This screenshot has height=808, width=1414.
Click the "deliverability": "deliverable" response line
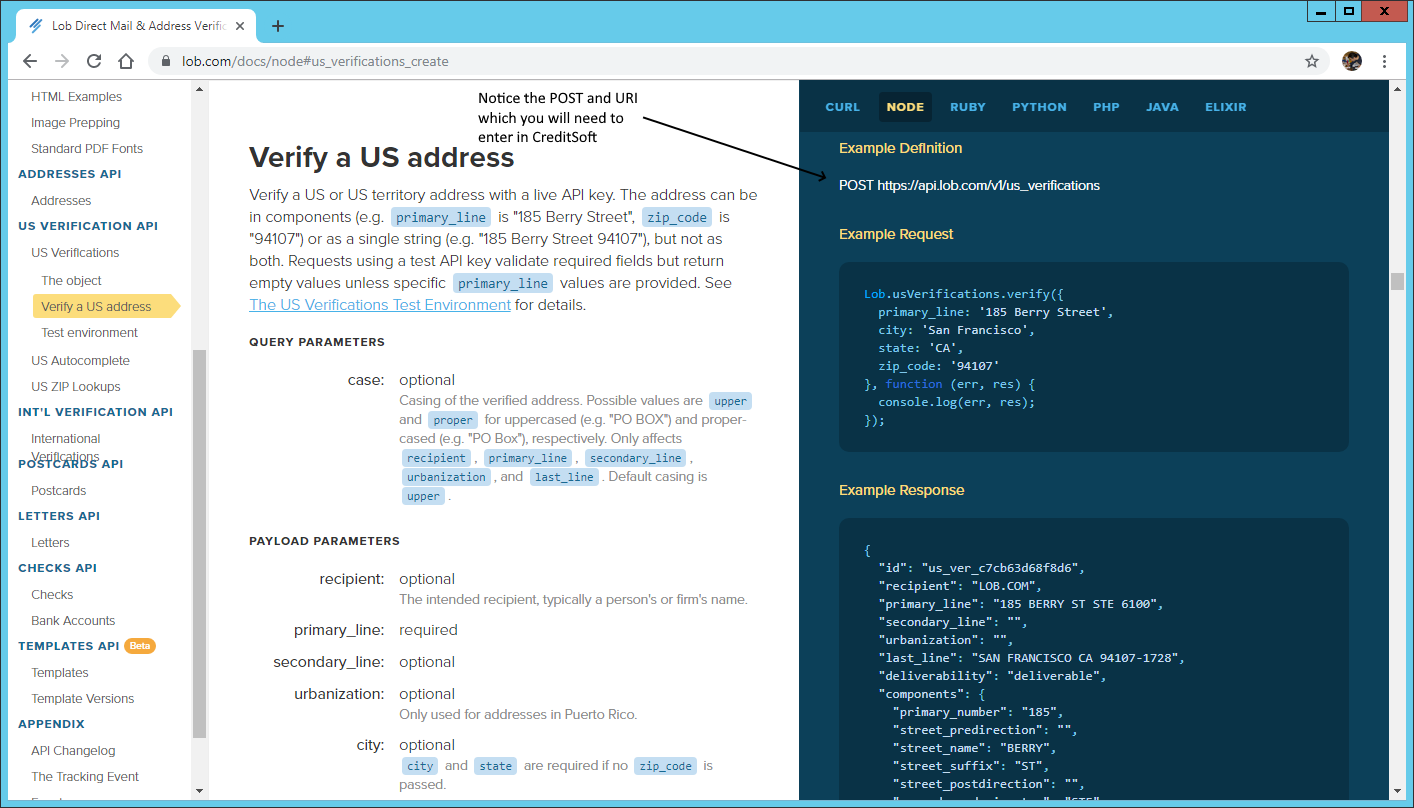(992, 676)
